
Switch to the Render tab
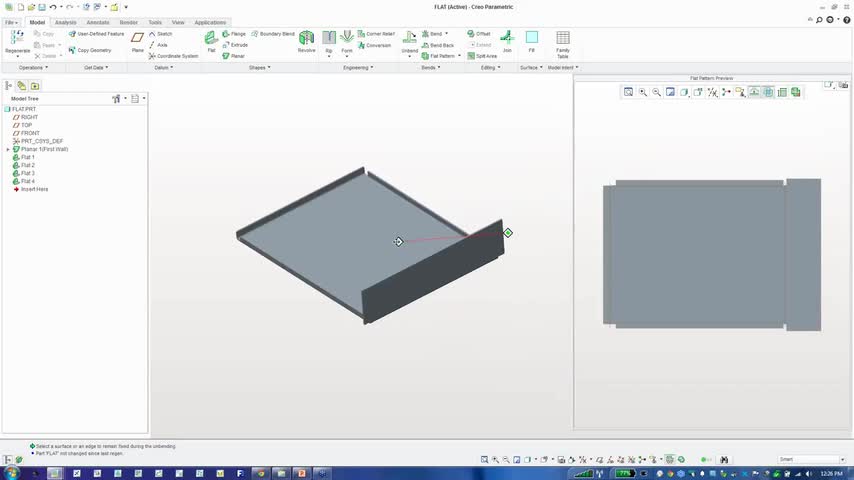[x=129, y=22]
